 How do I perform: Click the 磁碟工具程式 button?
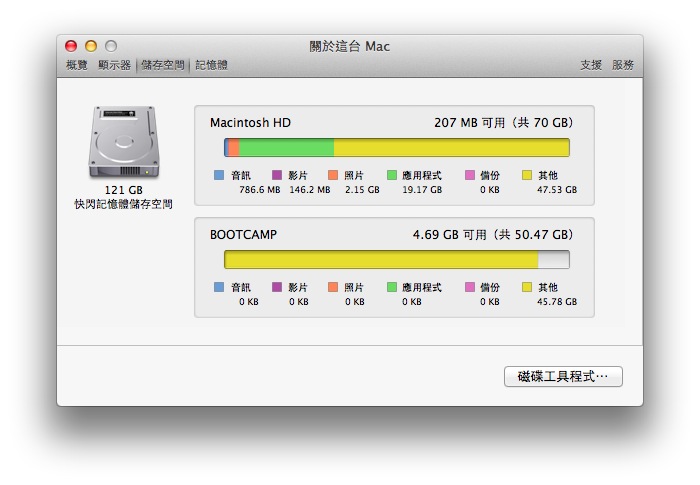(x=563, y=377)
